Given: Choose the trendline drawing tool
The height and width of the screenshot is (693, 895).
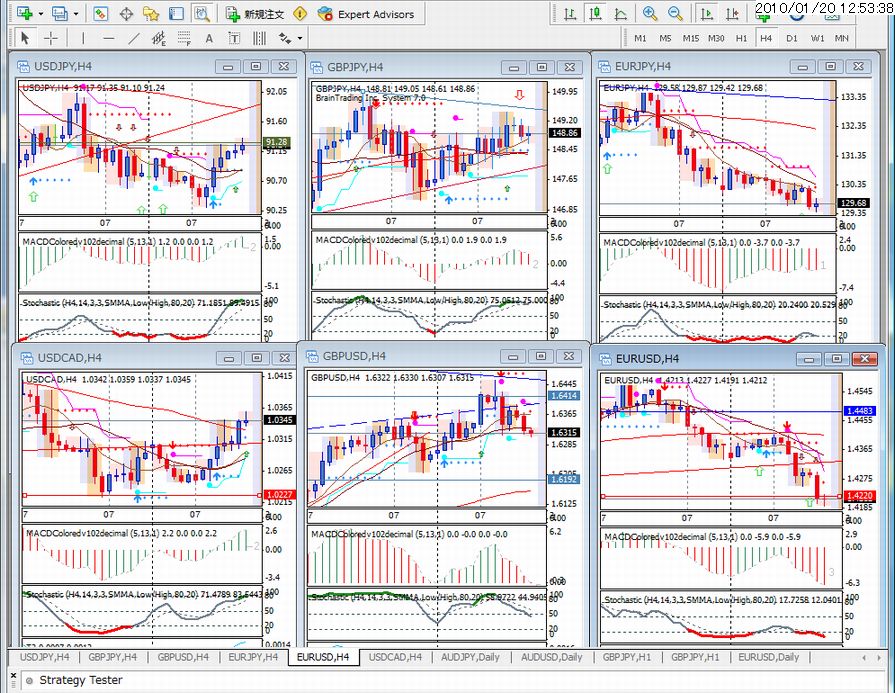Looking at the screenshot, I should click(x=134, y=38).
